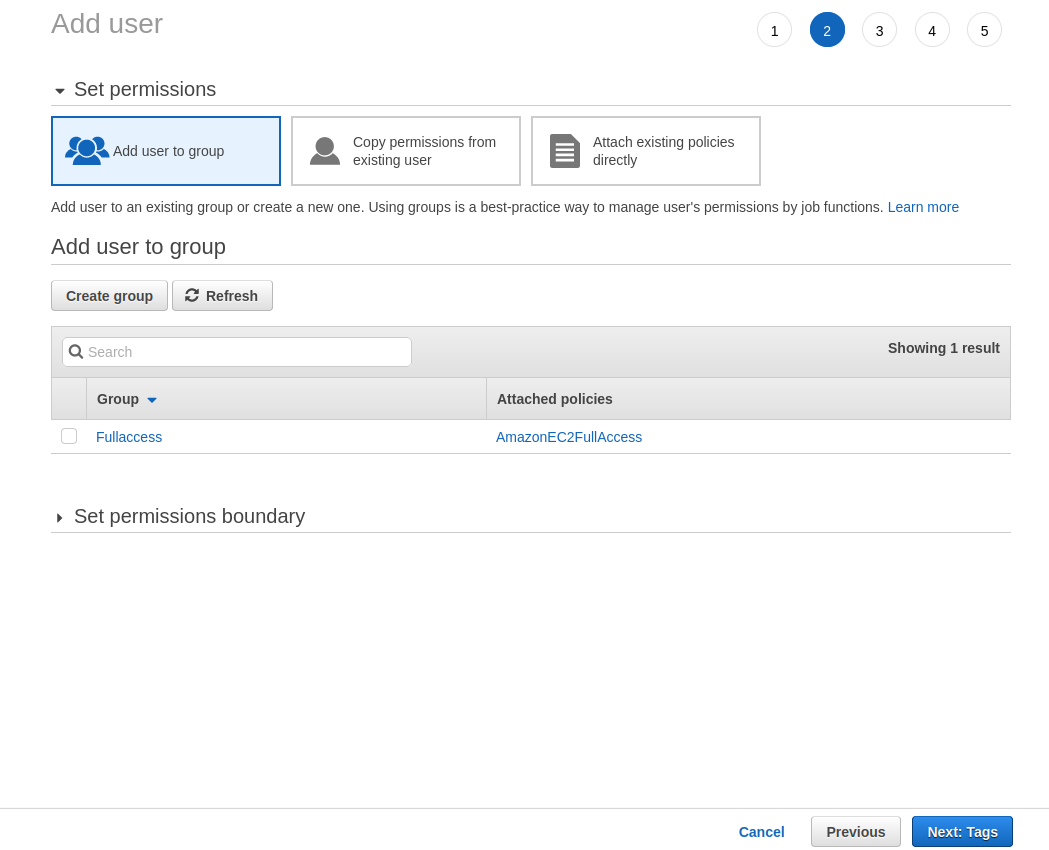This screenshot has width=1049, height=850.
Task: Click the Add user page title
Action: [x=107, y=24]
